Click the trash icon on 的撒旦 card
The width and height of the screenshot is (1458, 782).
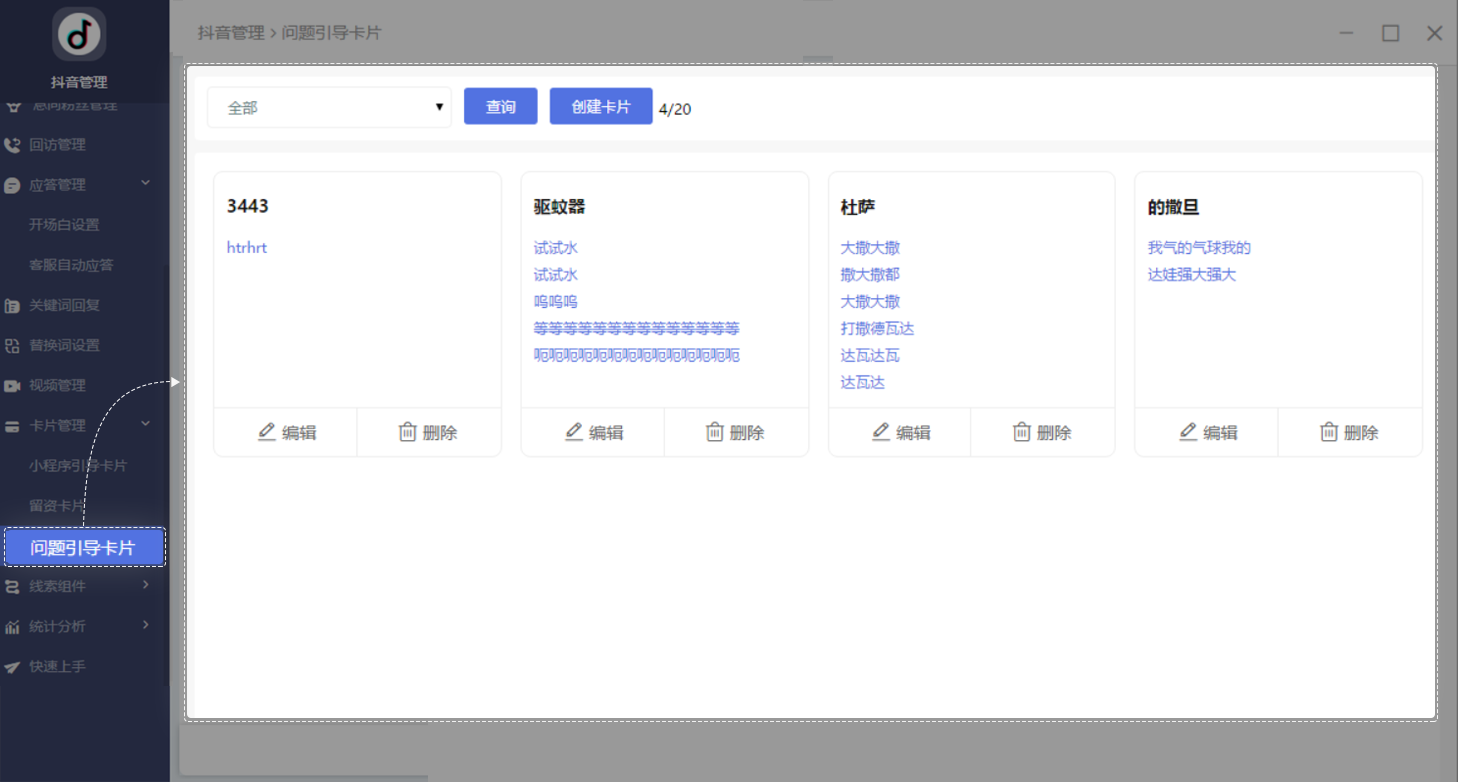[x=1329, y=432]
